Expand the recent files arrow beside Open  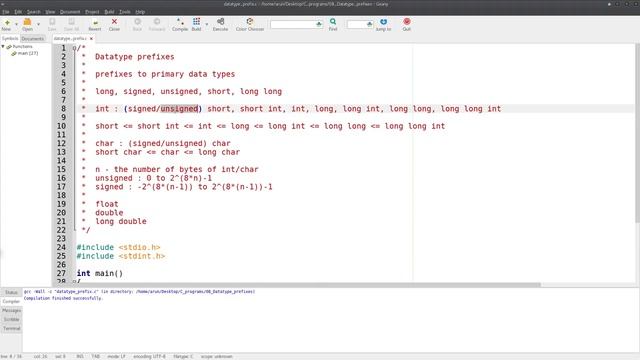point(38,24)
